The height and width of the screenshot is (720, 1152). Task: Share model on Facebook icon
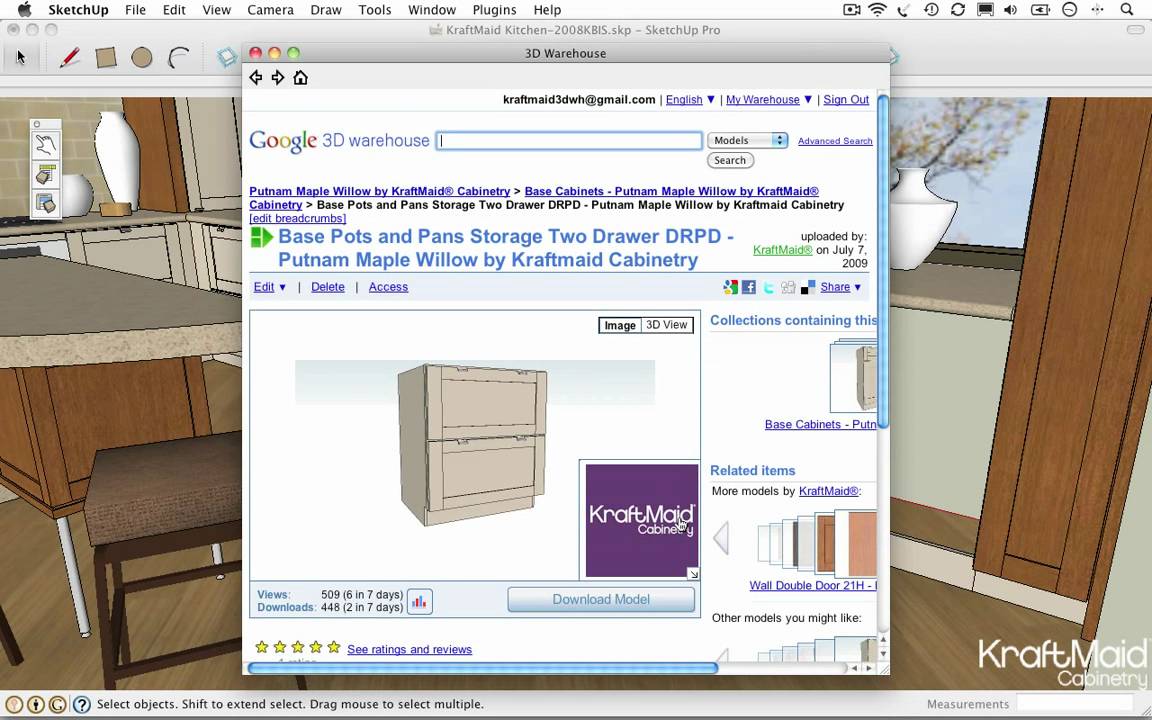tap(749, 287)
